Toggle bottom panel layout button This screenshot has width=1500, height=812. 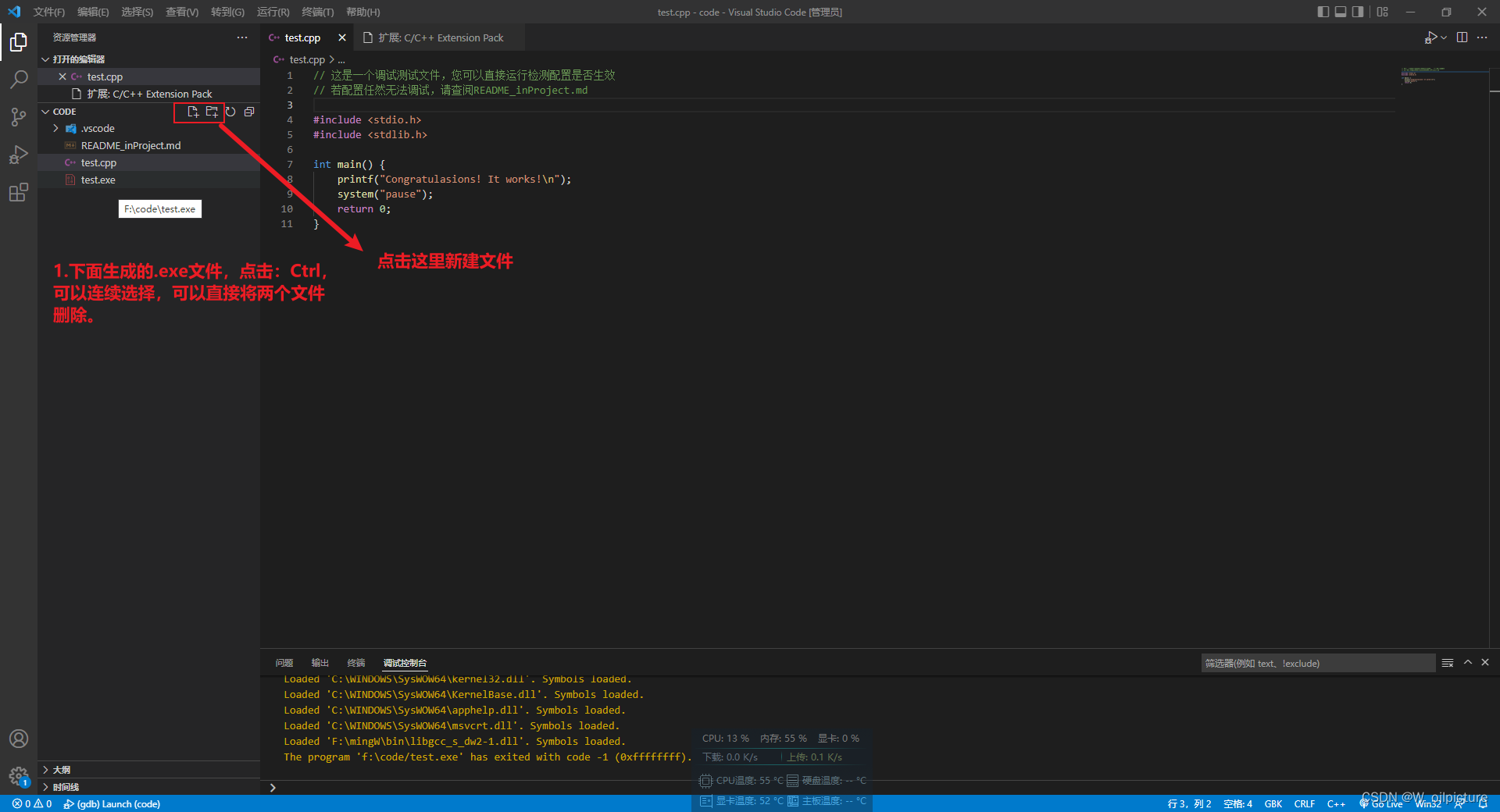pyautogui.click(x=1341, y=12)
